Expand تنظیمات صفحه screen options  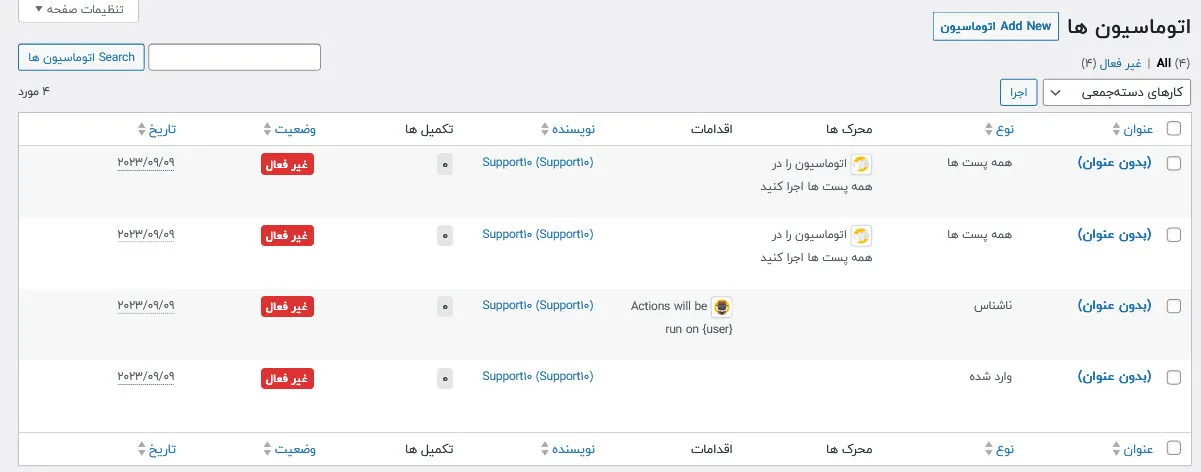(78, 10)
